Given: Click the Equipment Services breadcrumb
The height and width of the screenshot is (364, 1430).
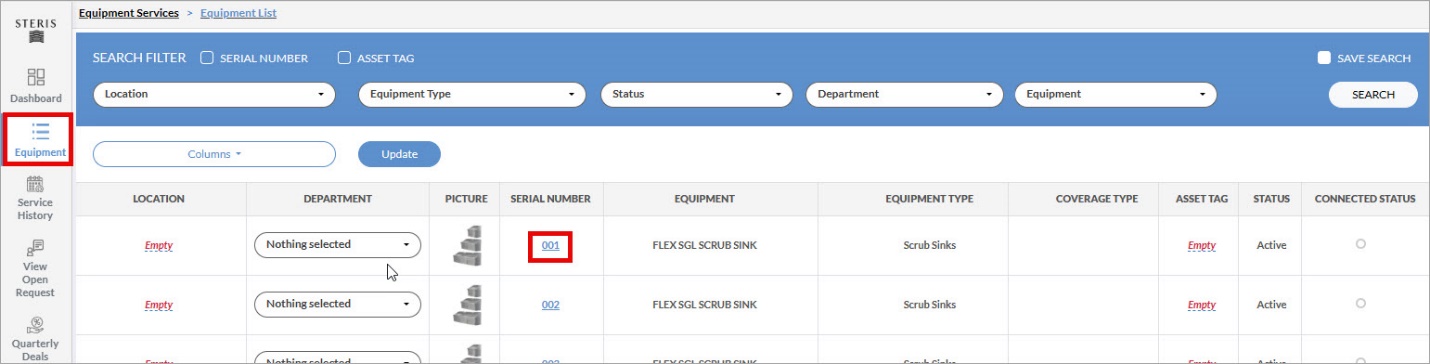Looking at the screenshot, I should [x=129, y=13].
